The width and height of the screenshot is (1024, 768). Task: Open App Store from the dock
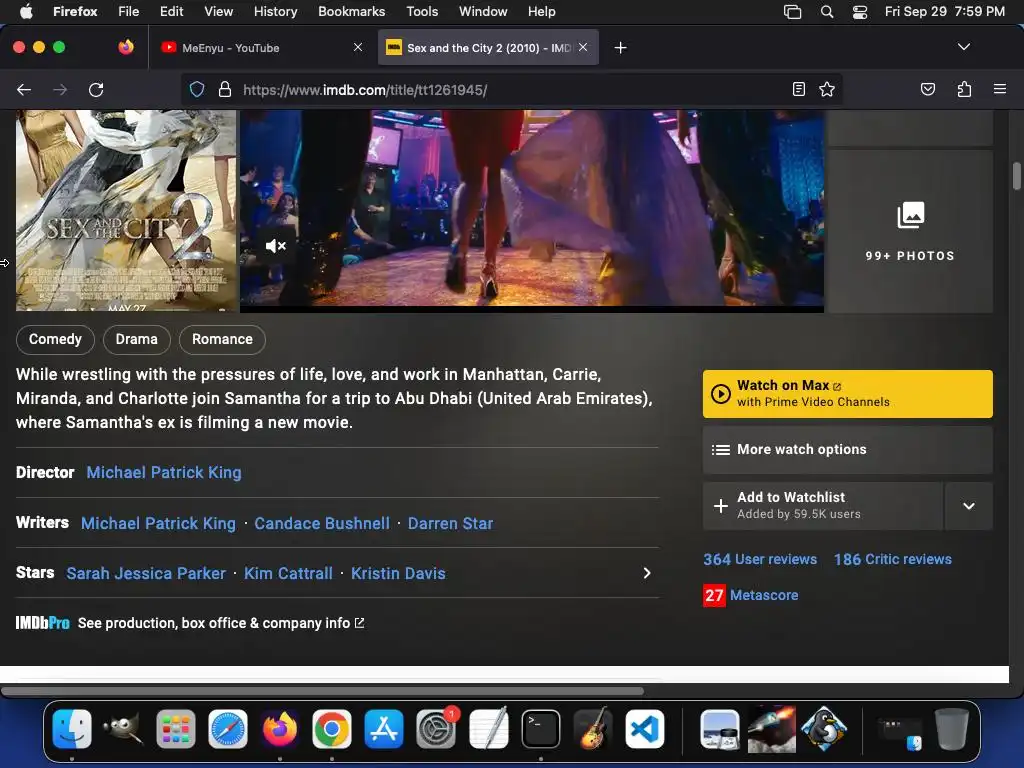(384, 729)
